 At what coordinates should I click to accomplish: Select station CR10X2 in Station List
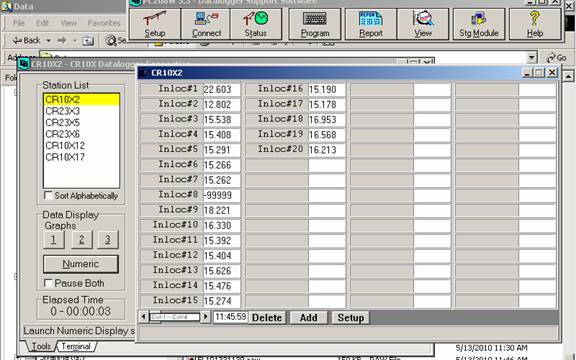[82, 100]
